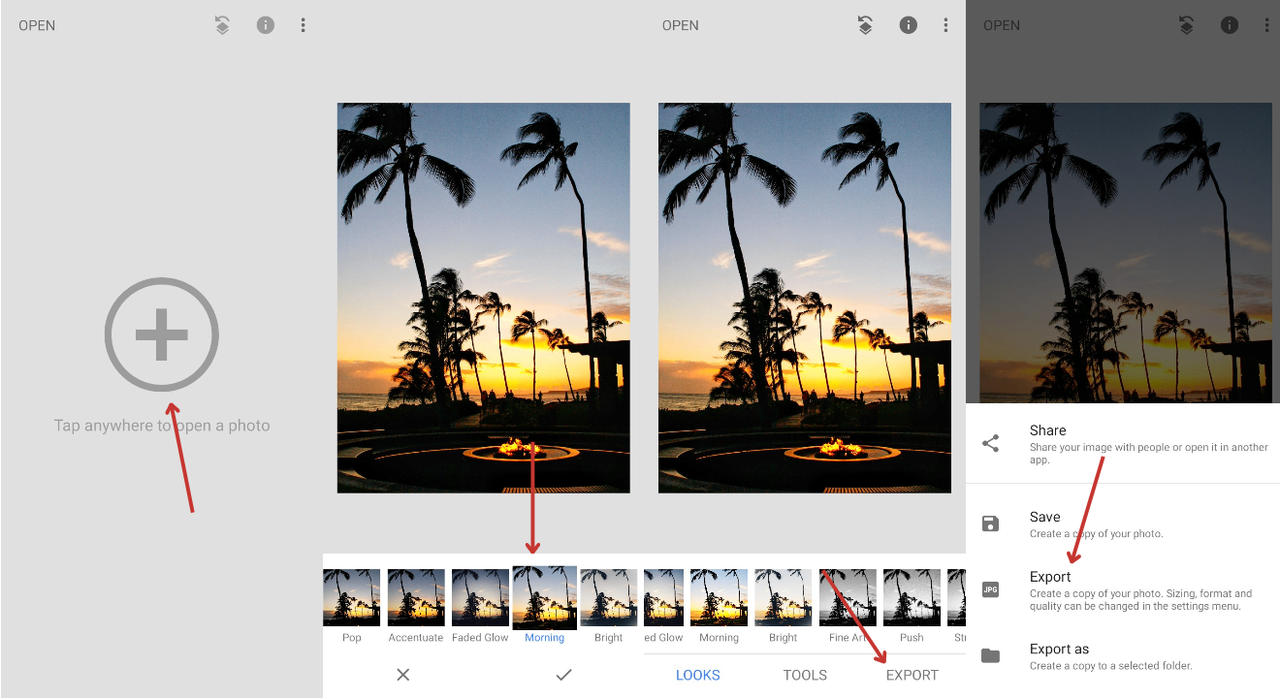The image size is (1280, 698).
Task: Click the Share icon in the export sheet
Action: (x=990, y=444)
